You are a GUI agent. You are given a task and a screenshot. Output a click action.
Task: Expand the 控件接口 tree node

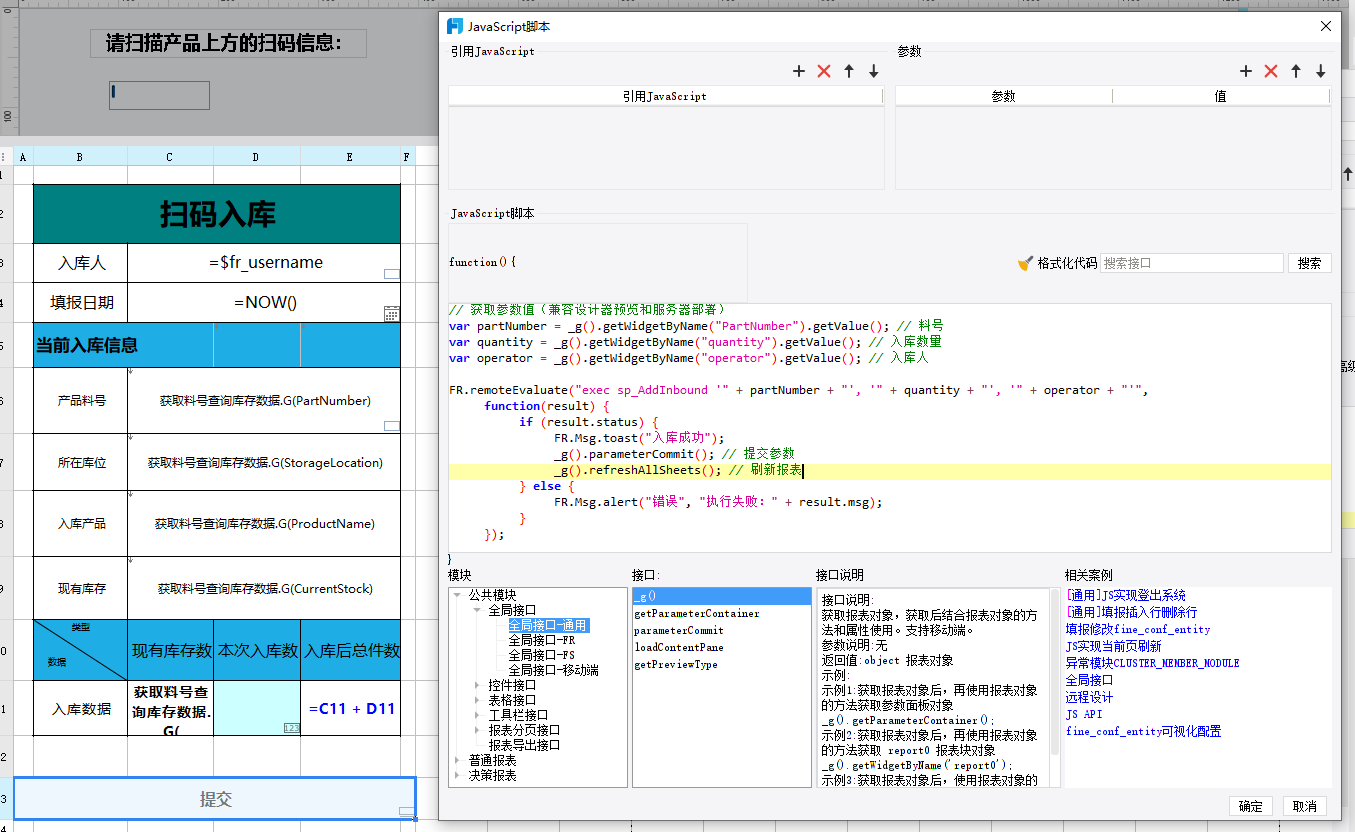click(477, 685)
